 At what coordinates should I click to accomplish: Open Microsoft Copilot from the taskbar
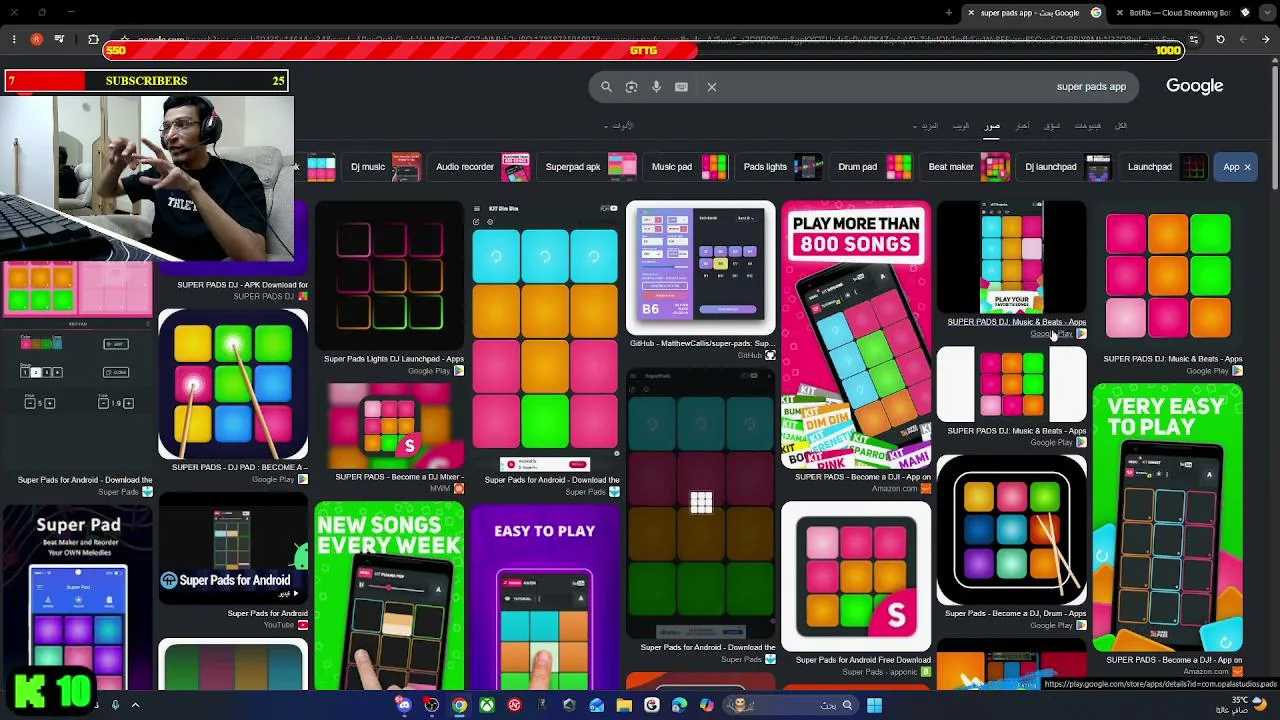point(707,705)
